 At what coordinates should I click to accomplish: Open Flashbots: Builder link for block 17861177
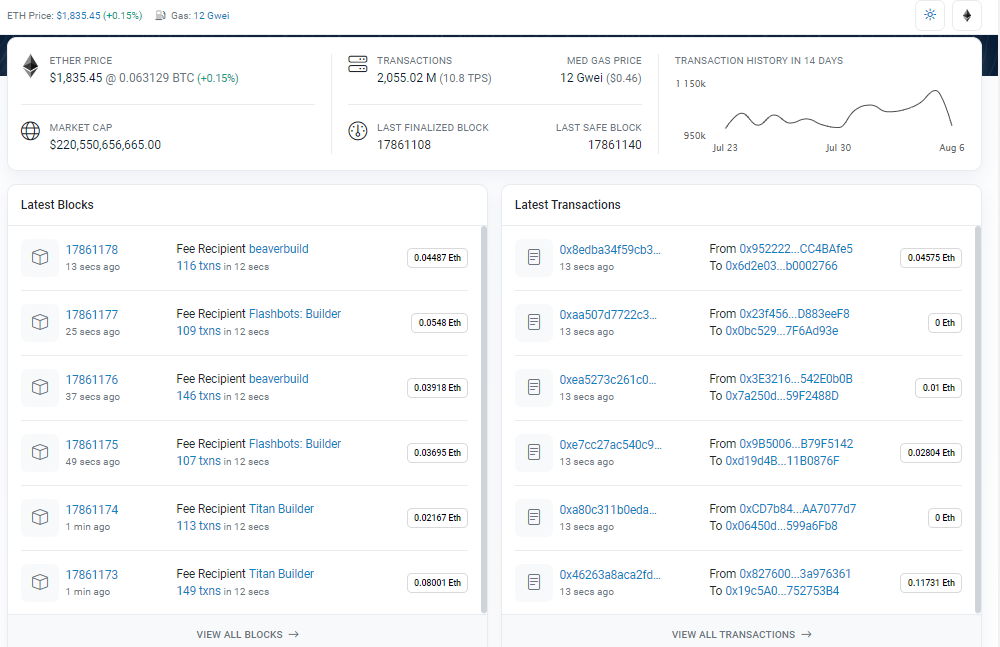pyautogui.click(x=295, y=314)
